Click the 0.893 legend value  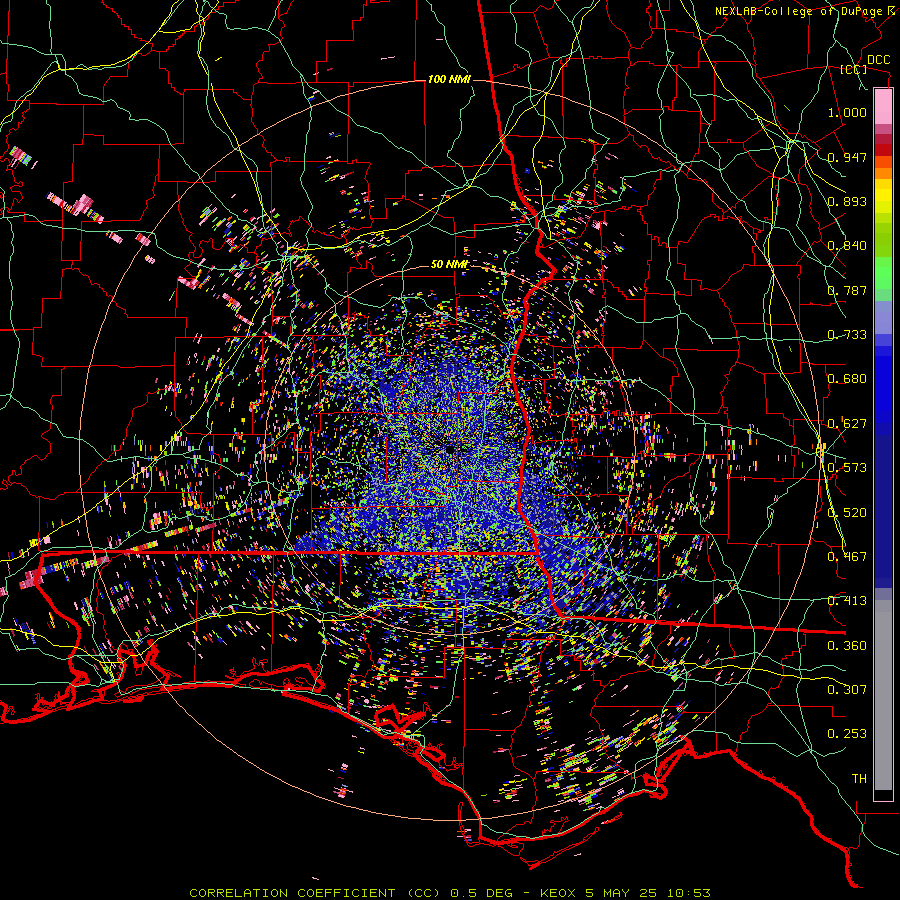point(847,201)
